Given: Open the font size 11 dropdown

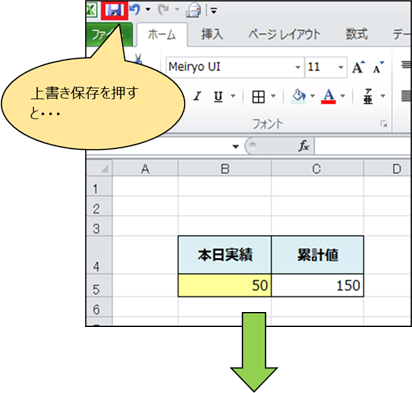Looking at the screenshot, I should tap(341, 67).
